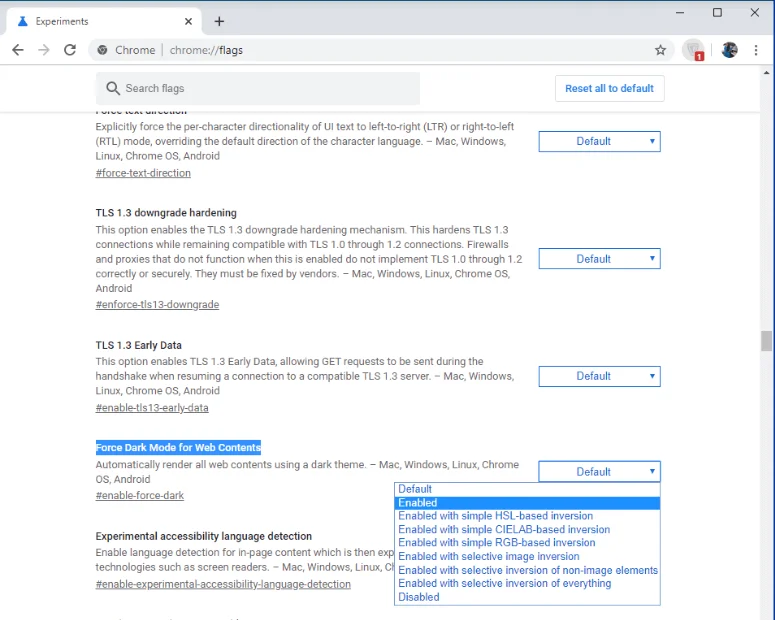Open the #enforce-tls13-downgrade link
Viewport: 775px width, 620px height.
[157, 305]
